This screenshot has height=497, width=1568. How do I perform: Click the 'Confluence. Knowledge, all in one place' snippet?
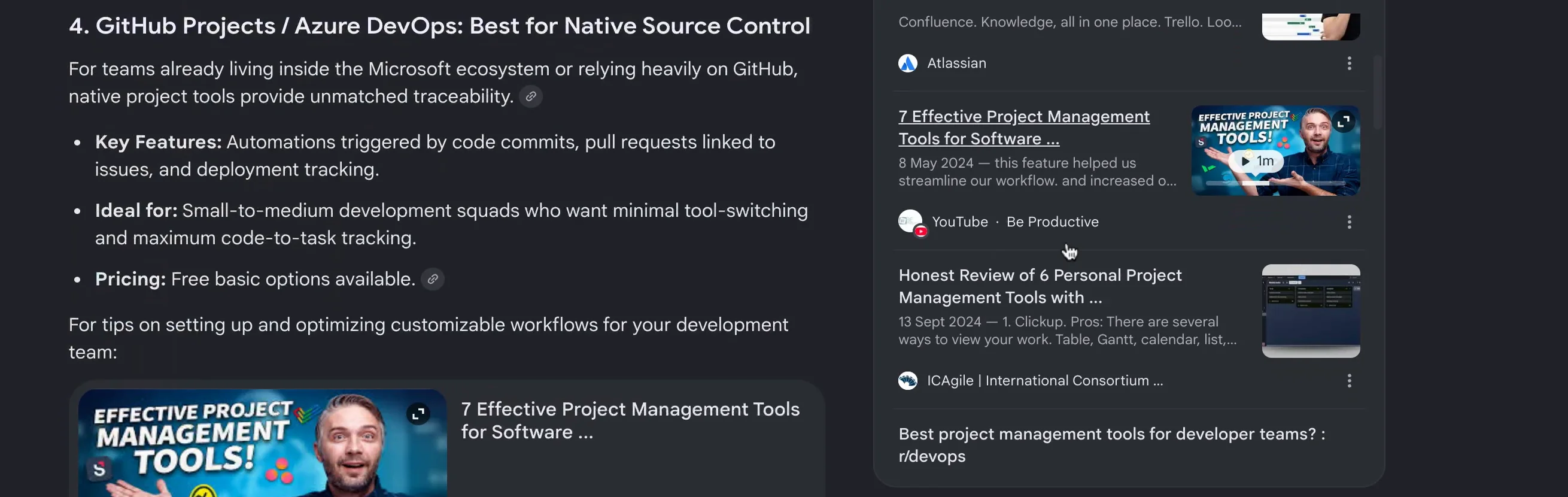click(x=1069, y=22)
